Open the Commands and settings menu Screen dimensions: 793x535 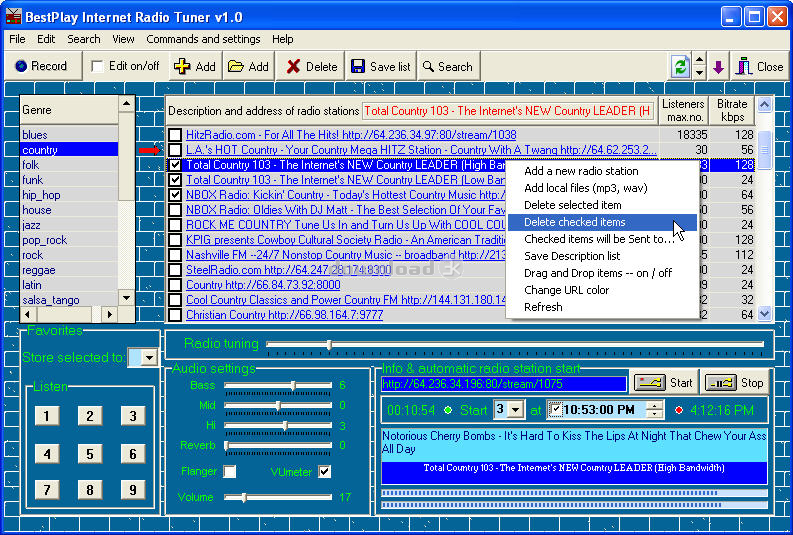203,39
